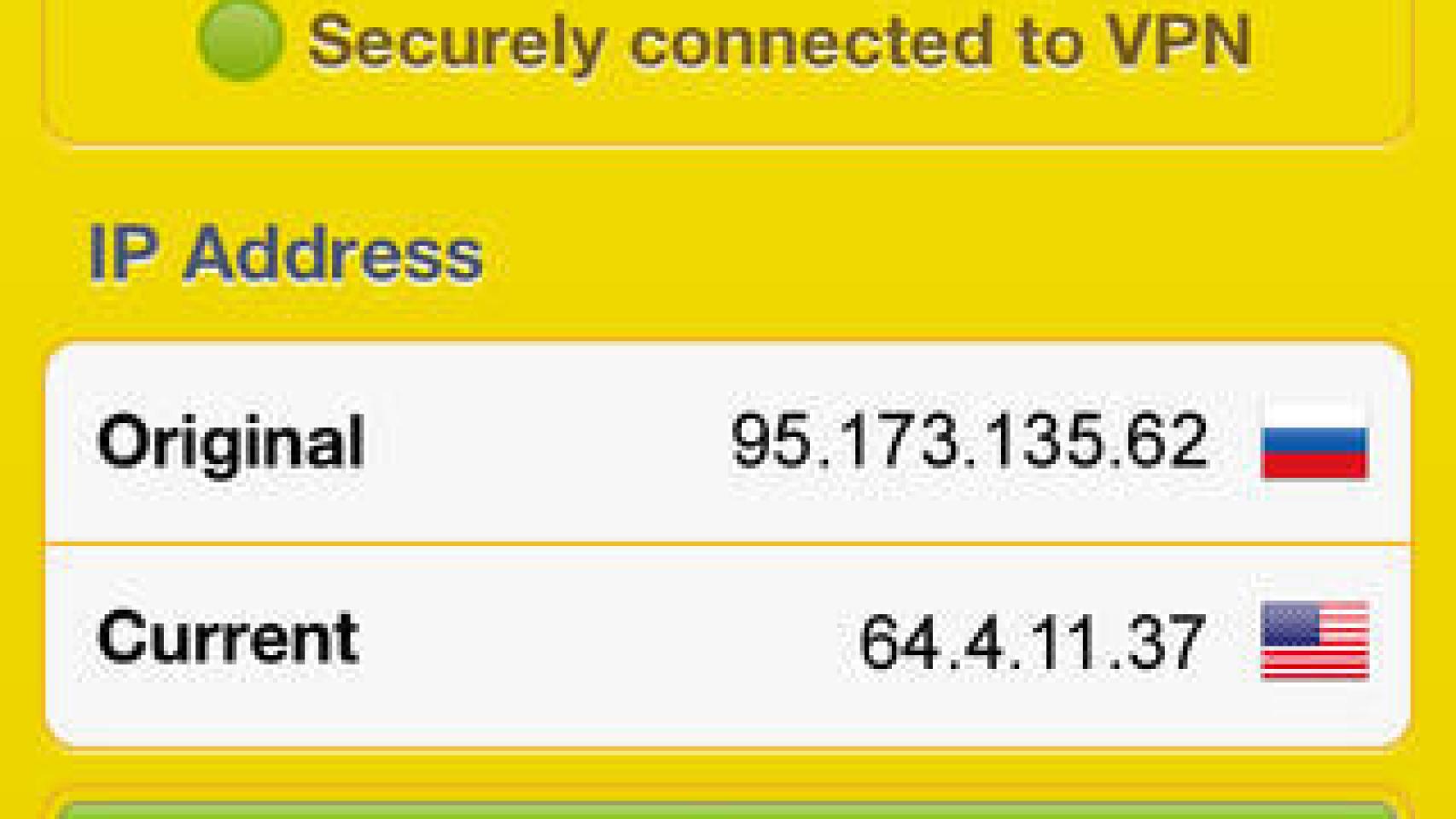Click the "Original" row label
Screen dimensions: 1456x819
tap(231, 442)
